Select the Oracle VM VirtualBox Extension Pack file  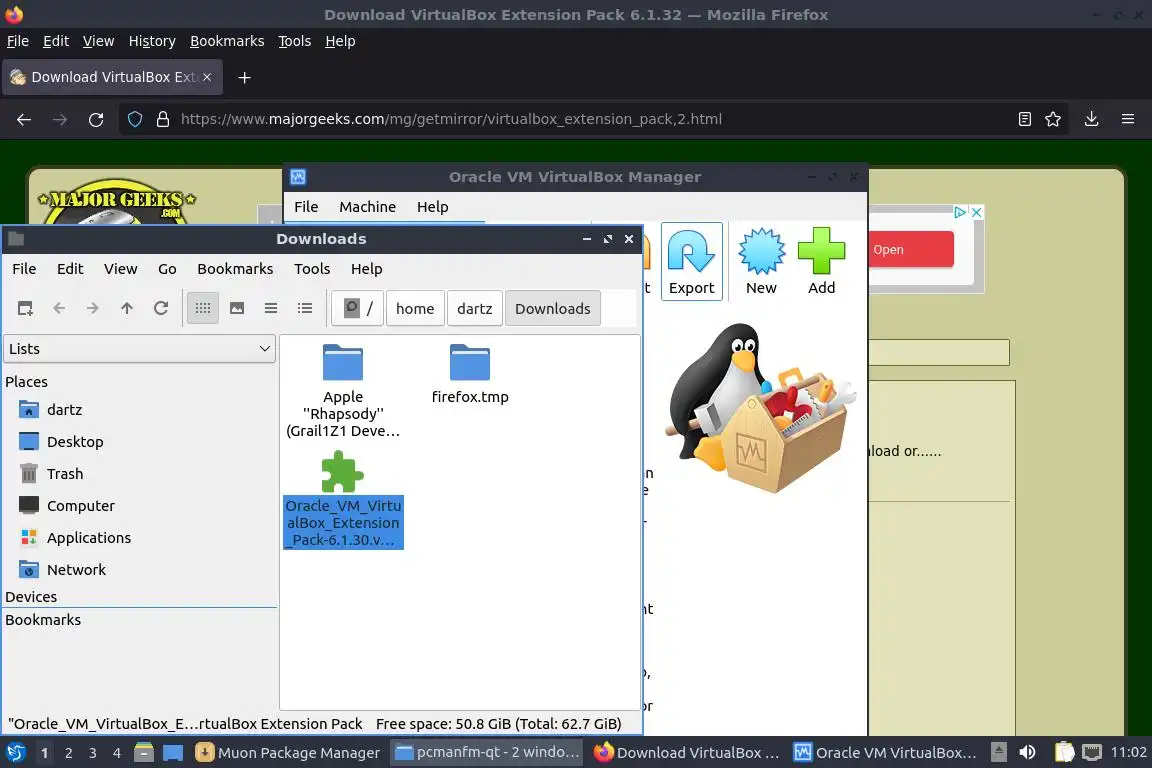[343, 499]
